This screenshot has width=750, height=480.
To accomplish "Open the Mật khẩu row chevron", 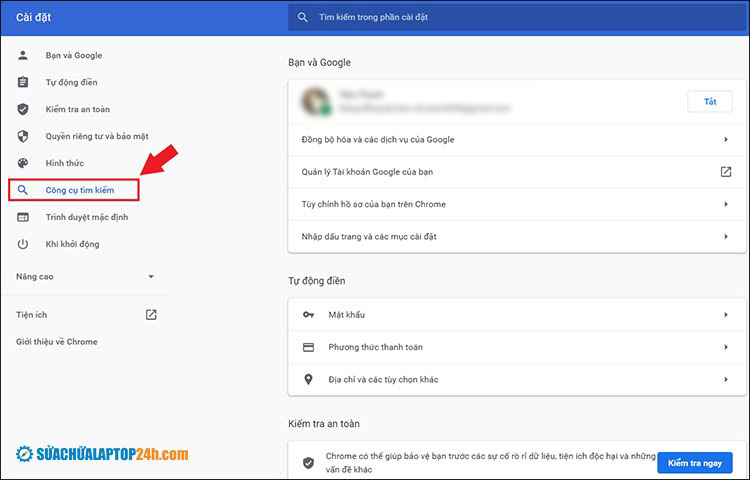I will click(x=726, y=315).
